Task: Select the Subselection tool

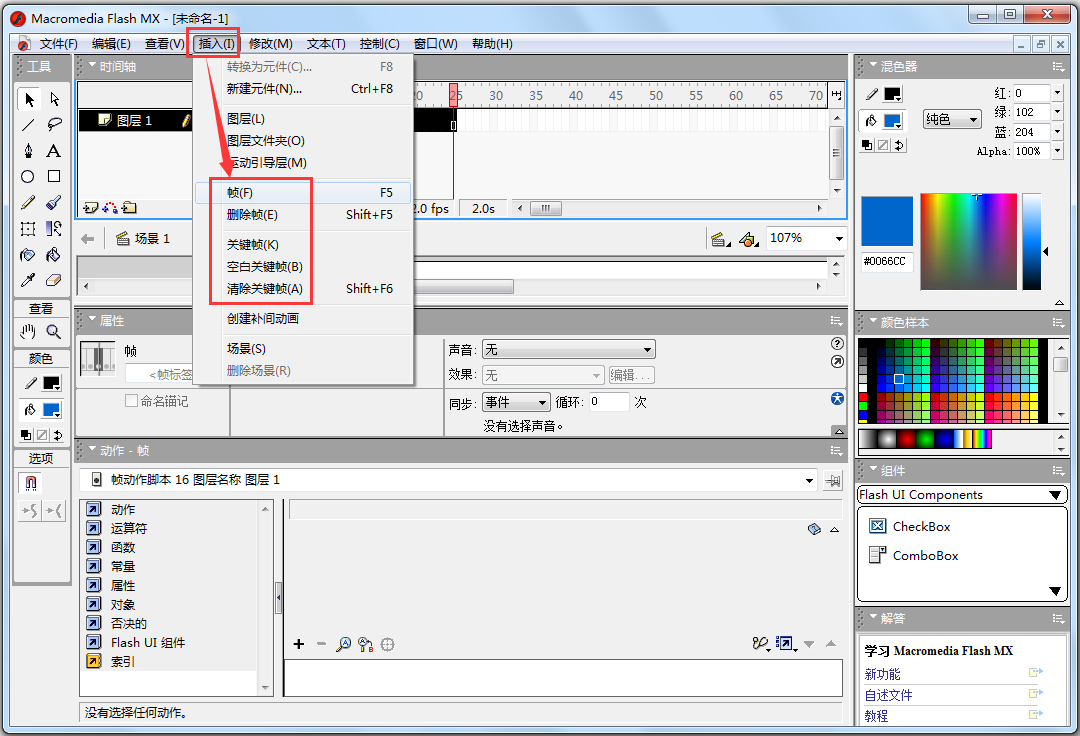Action: pos(54,100)
